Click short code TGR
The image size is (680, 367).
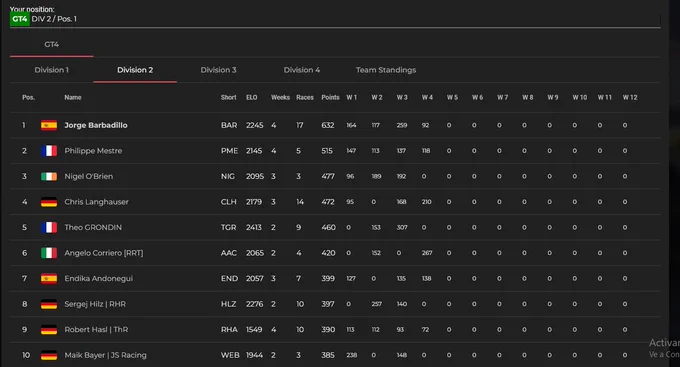coord(229,227)
